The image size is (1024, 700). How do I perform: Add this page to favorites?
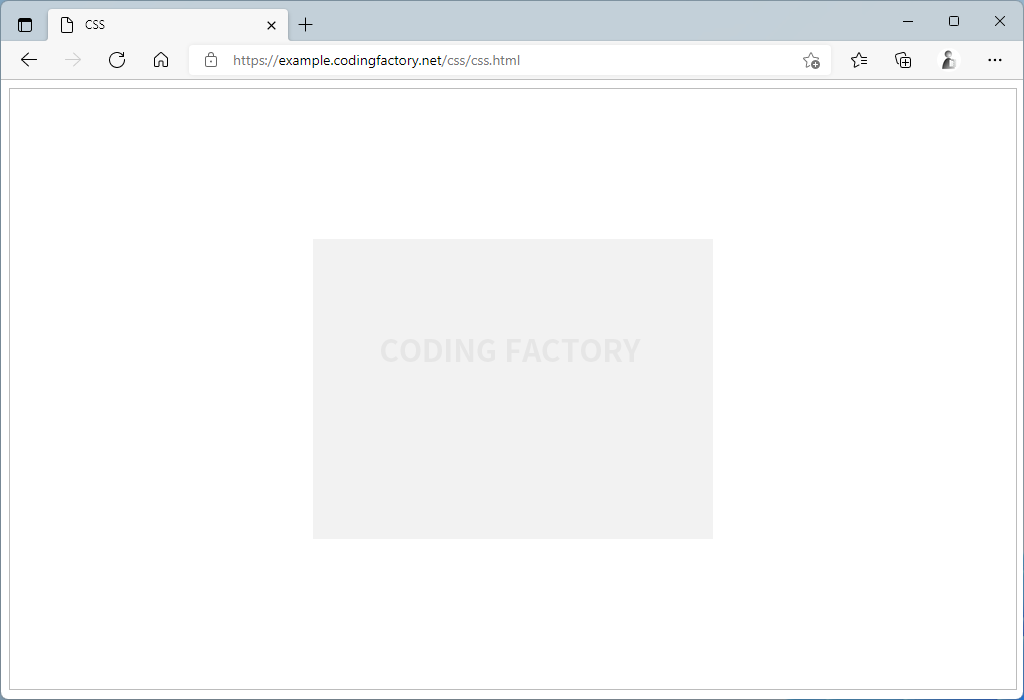click(811, 61)
